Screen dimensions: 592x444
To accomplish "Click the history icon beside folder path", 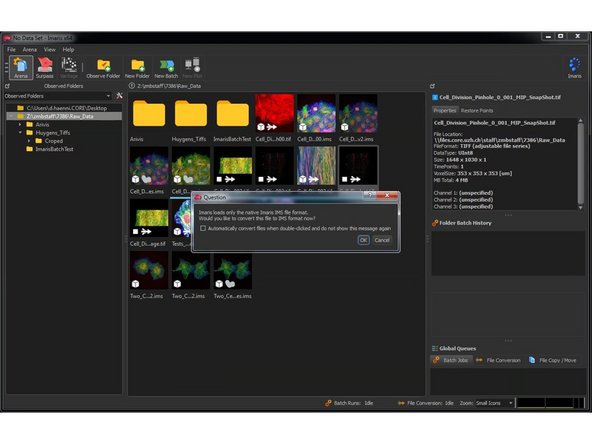I will pyautogui.click(x=131, y=86).
